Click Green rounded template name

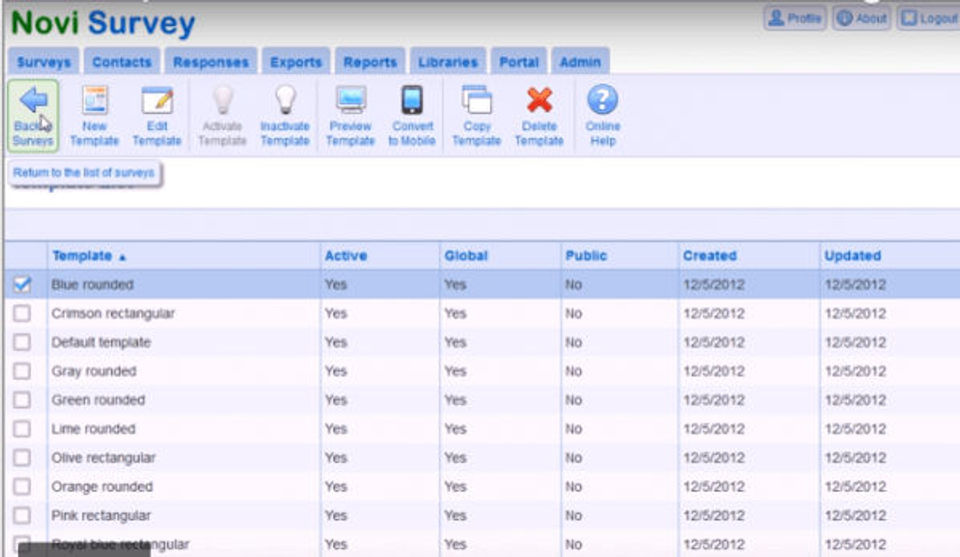click(x=98, y=400)
